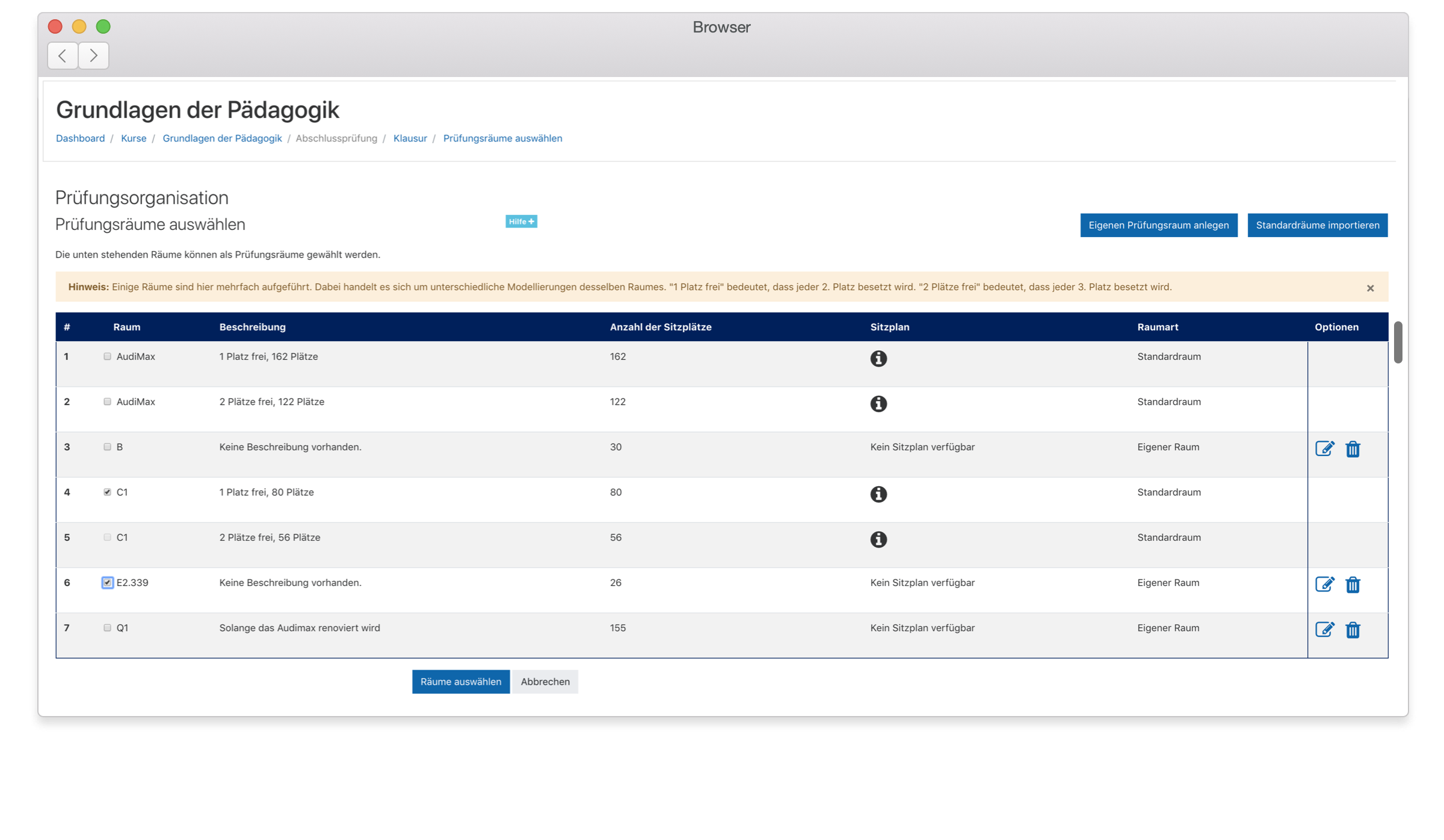Edit the Q1 room entry
This screenshot has width=1444, height=840.
coord(1324,629)
